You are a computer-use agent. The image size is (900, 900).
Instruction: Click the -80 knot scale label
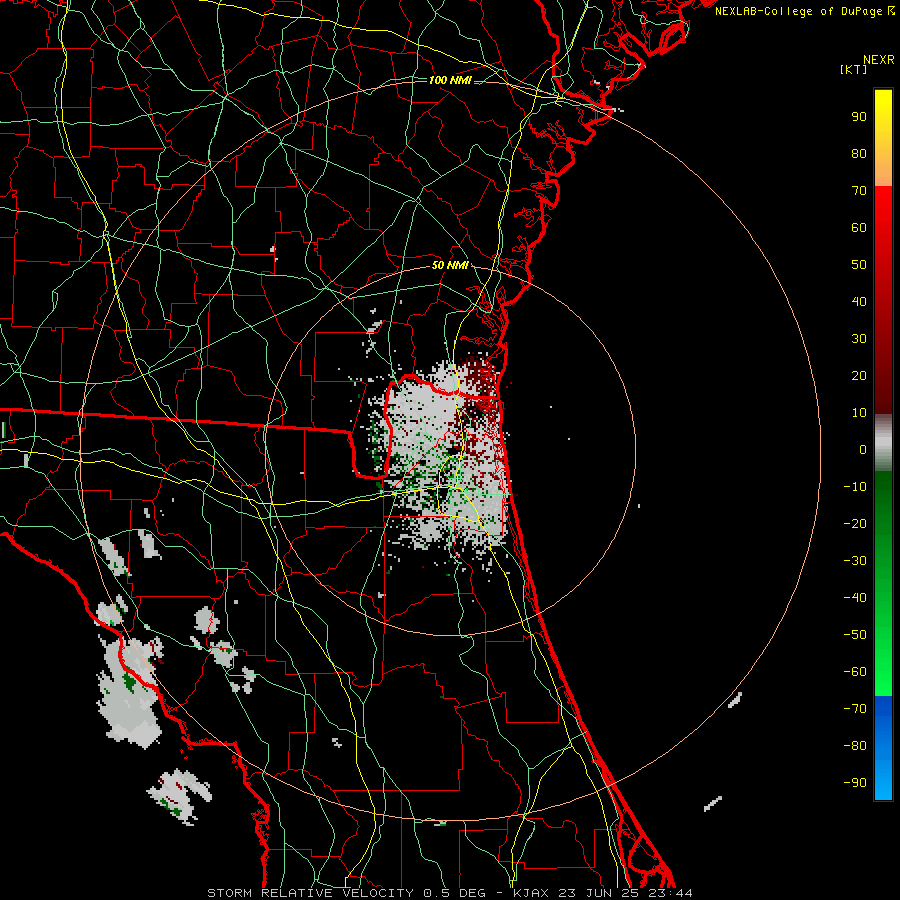pos(855,746)
